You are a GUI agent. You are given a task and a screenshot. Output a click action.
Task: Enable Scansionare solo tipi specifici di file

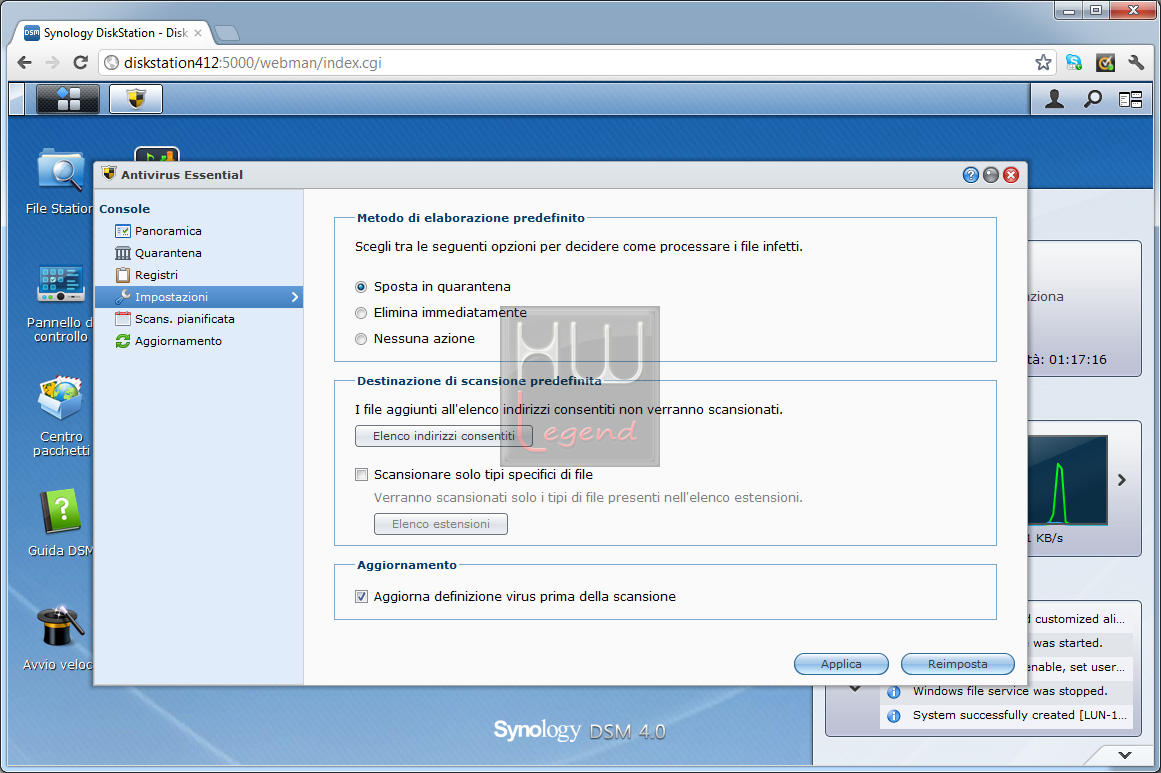361,475
